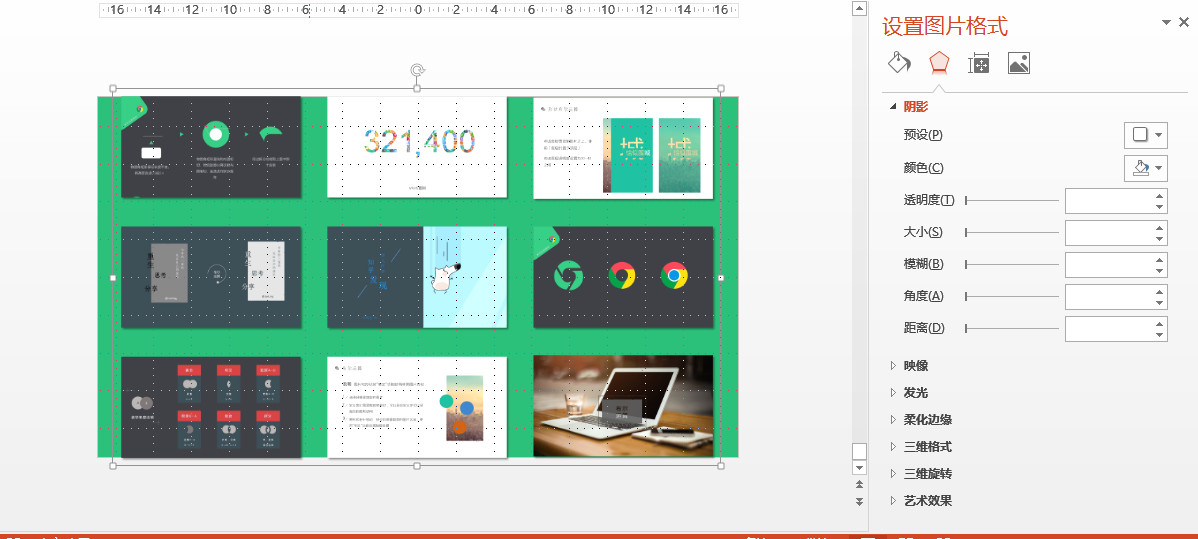Expand the 艺术效果 section
The height and width of the screenshot is (539, 1198).
[x=927, y=501]
